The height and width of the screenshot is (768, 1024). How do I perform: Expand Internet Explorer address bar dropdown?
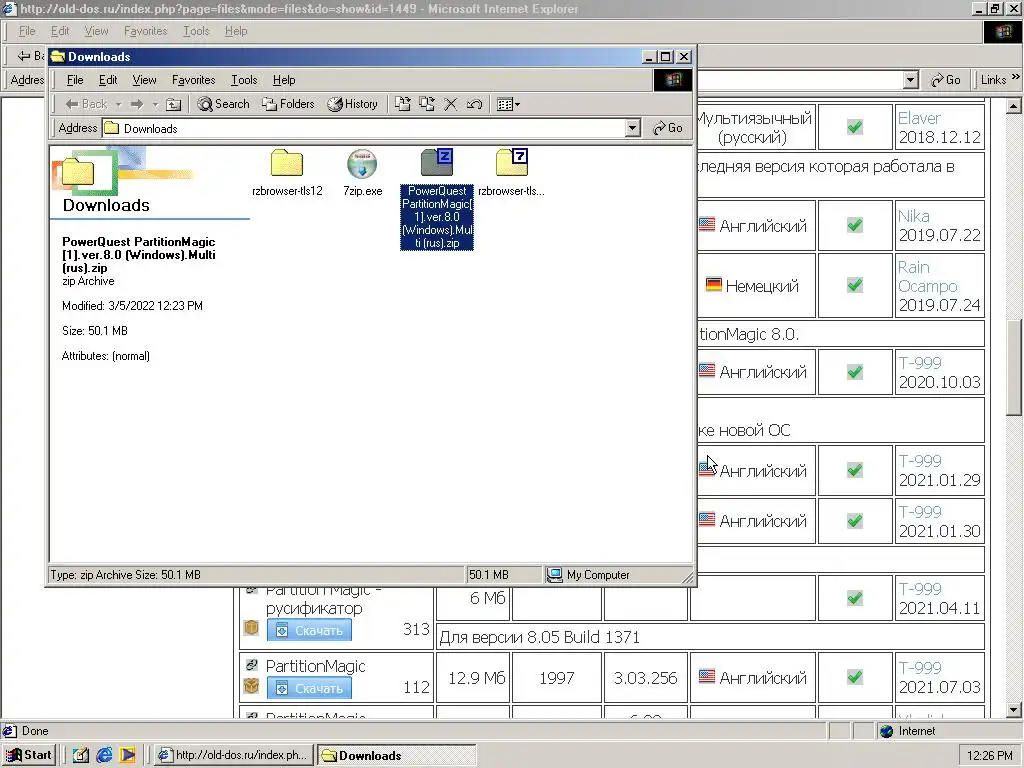[911, 80]
